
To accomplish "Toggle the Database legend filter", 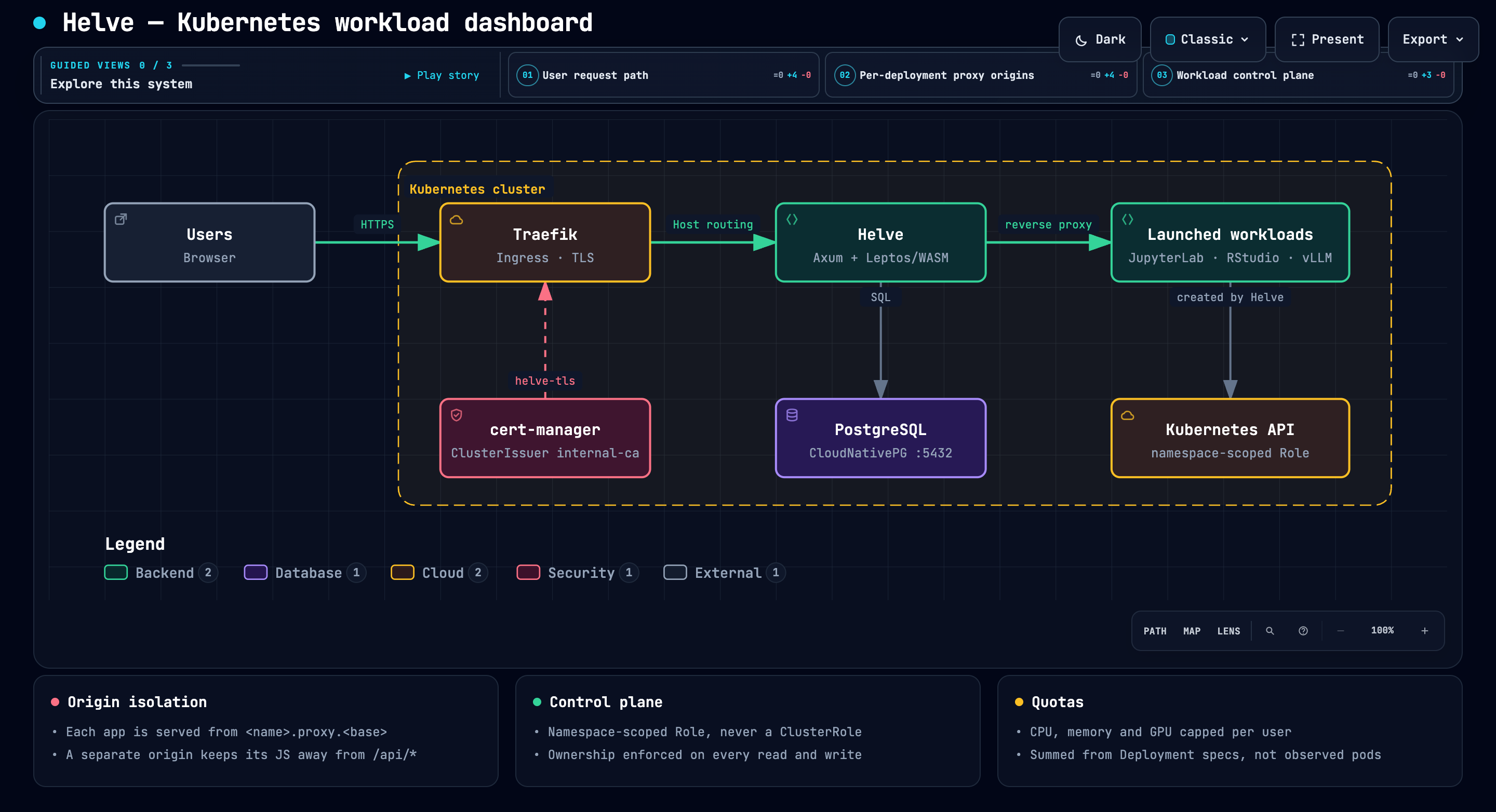I will coord(305,573).
